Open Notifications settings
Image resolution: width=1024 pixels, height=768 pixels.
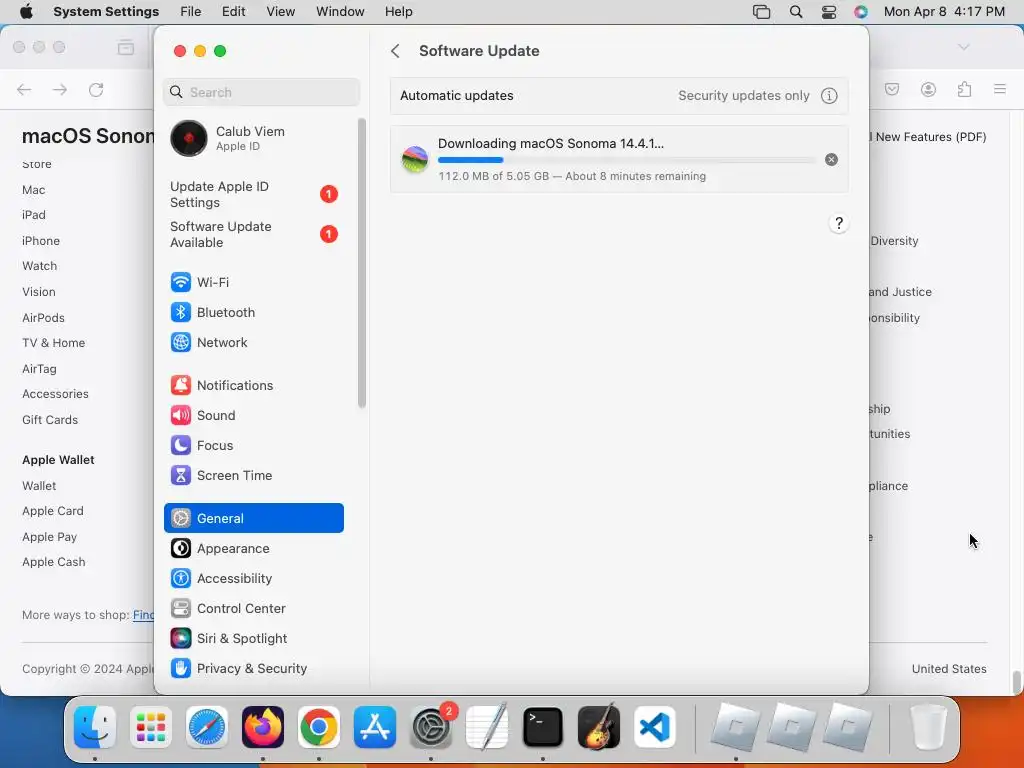click(x=253, y=385)
